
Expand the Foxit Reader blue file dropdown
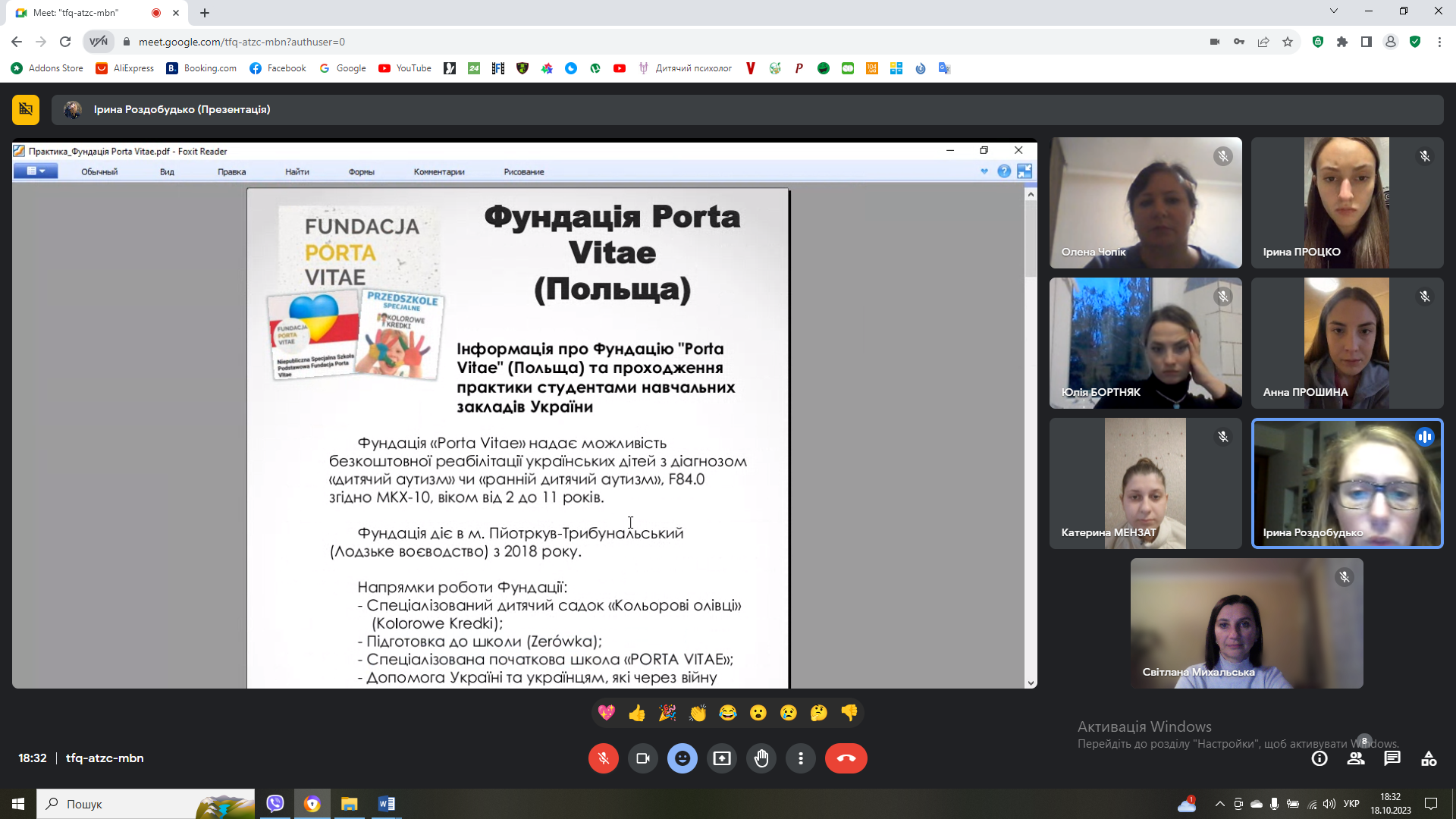pos(36,171)
